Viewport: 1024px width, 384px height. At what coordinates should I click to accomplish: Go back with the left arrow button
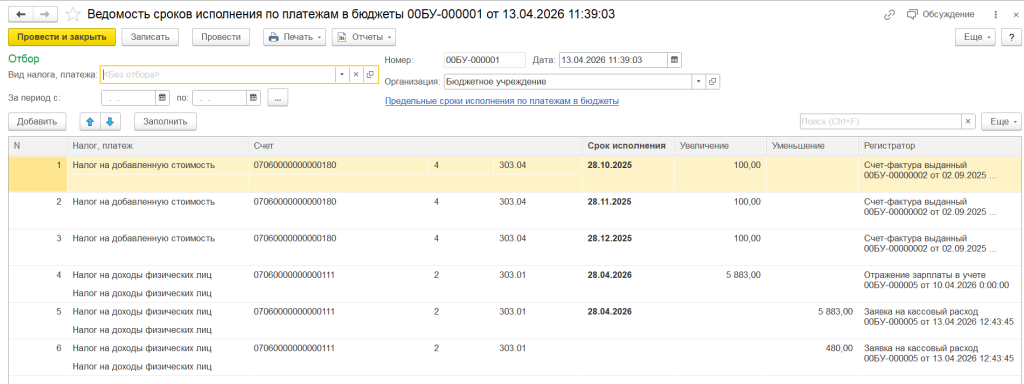click(20, 14)
